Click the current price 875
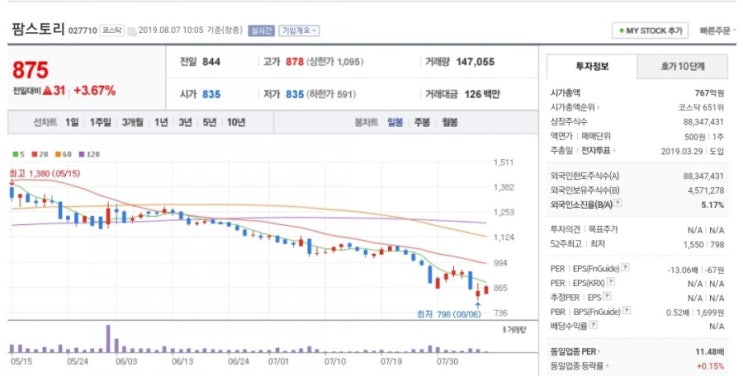 (30, 70)
